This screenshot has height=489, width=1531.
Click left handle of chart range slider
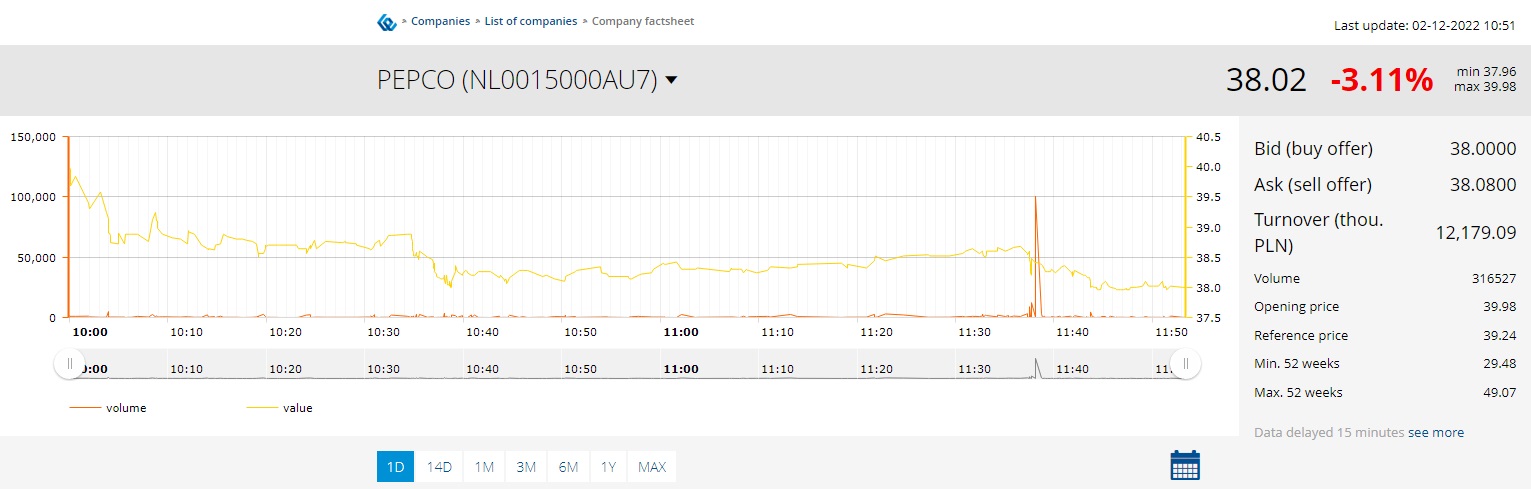[x=69, y=364]
